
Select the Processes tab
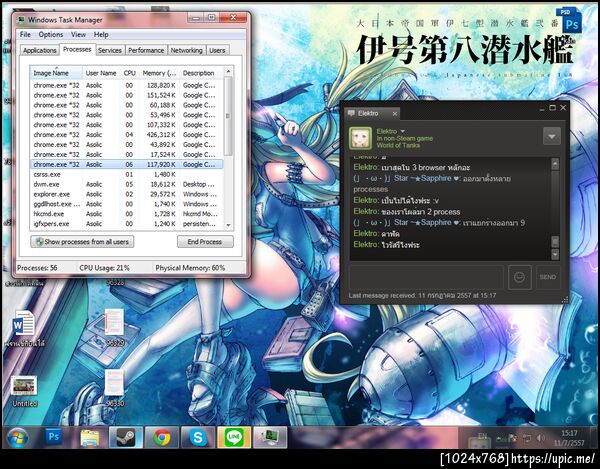click(77, 49)
